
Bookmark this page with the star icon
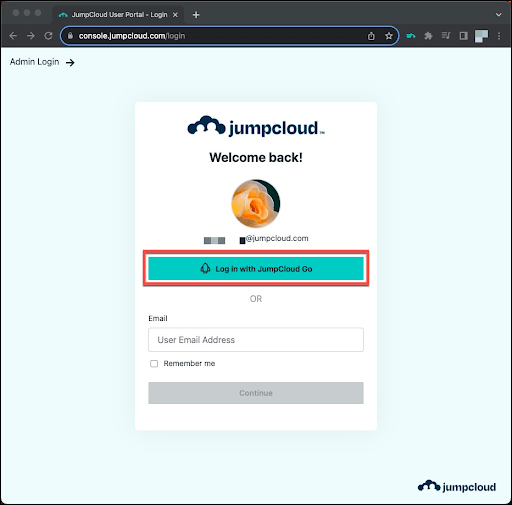389,36
